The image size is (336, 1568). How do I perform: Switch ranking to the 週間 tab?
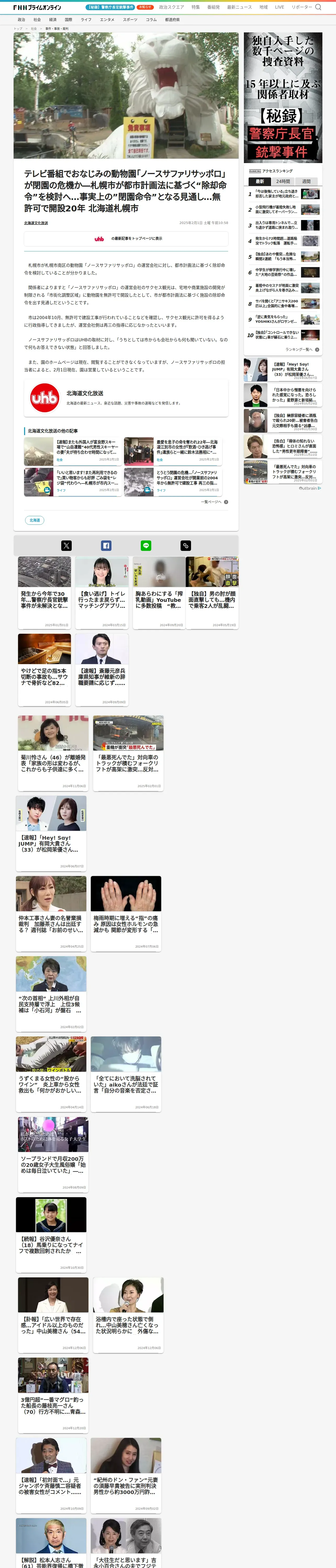(x=306, y=181)
